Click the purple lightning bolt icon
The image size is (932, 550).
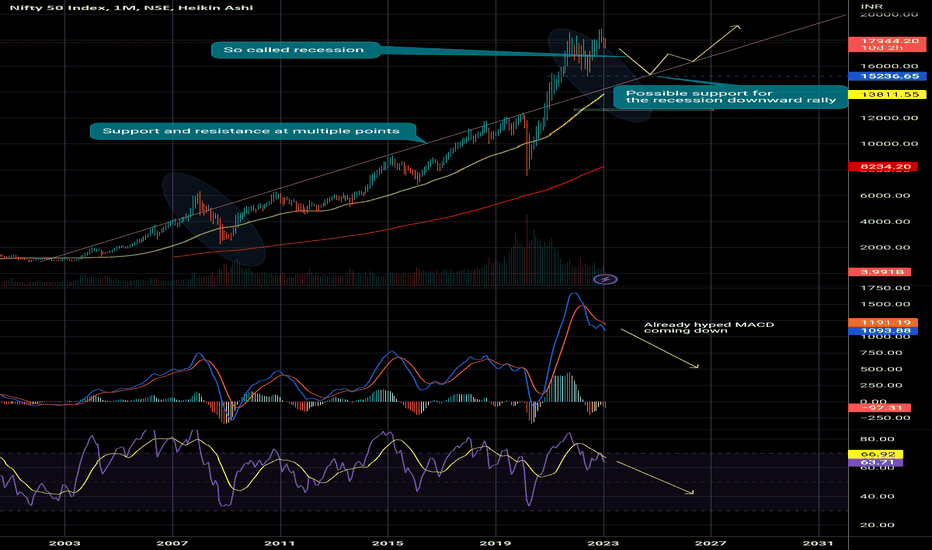[605, 279]
